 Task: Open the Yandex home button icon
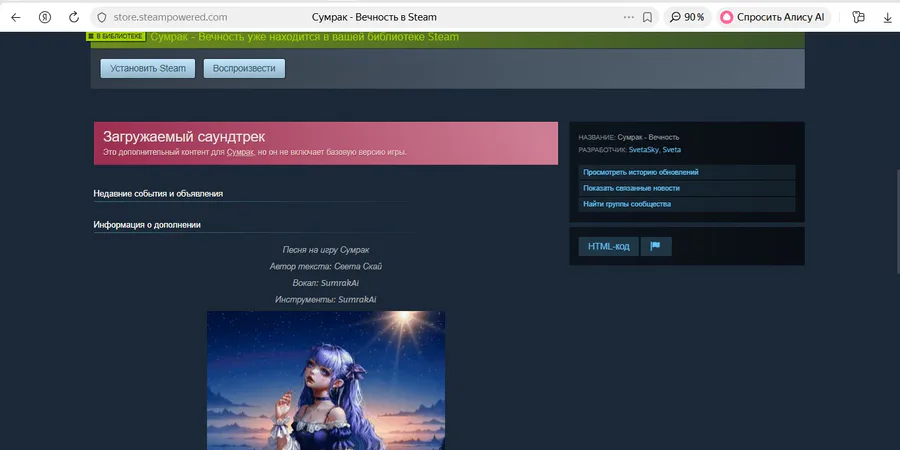45,17
